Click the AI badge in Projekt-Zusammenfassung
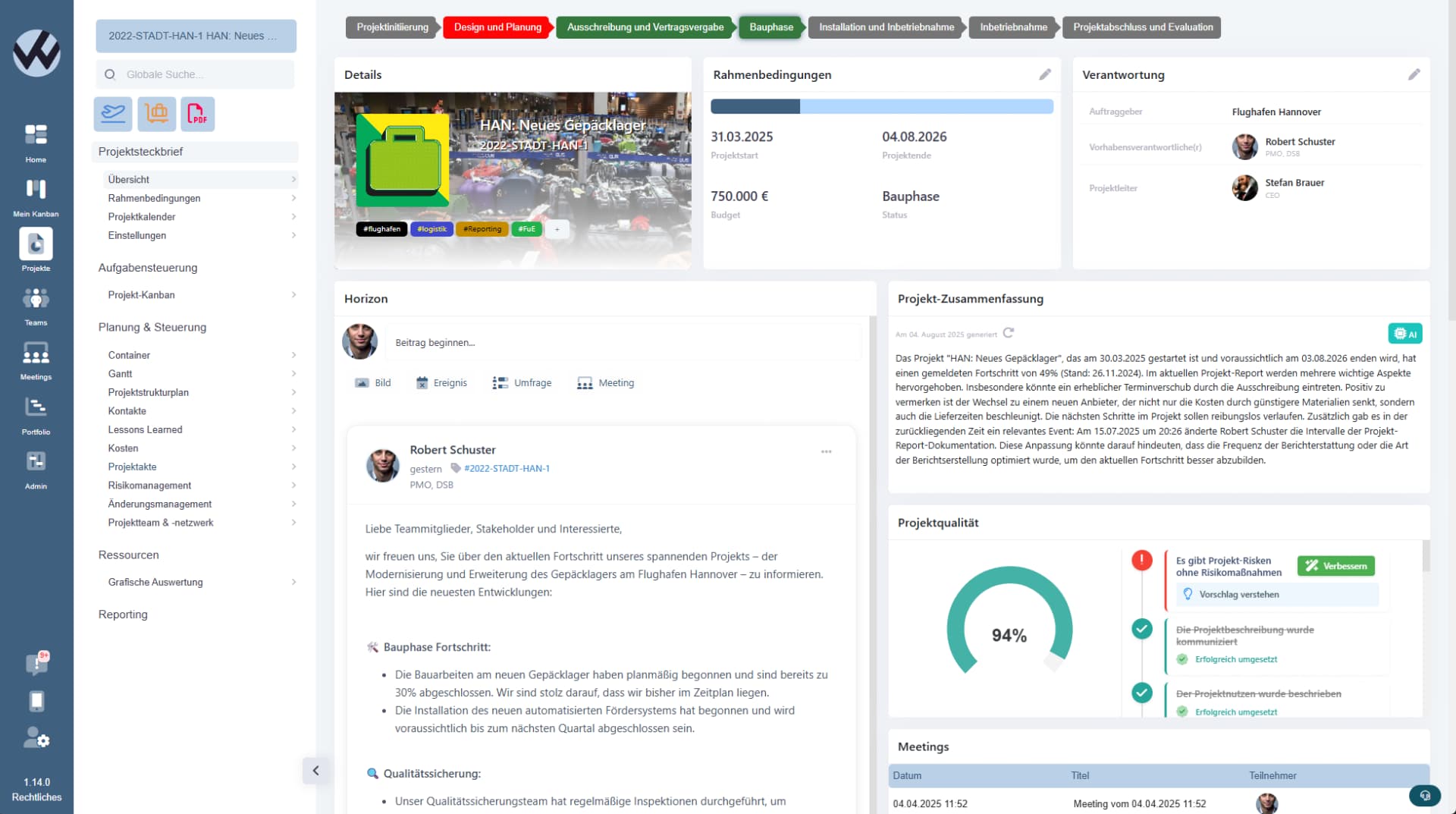 point(1405,334)
